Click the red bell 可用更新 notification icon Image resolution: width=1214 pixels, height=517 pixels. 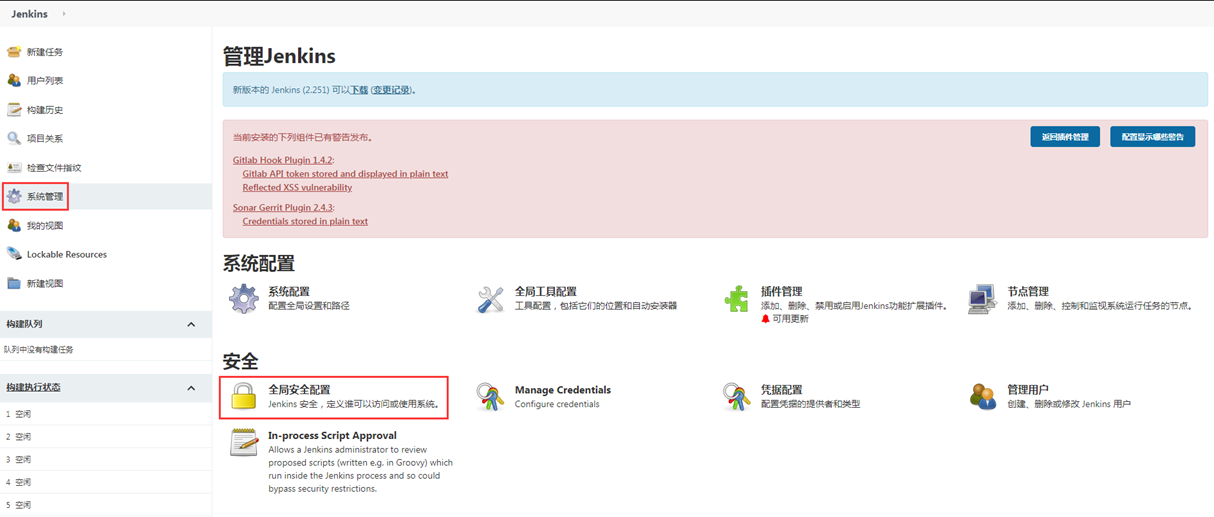pos(766,319)
